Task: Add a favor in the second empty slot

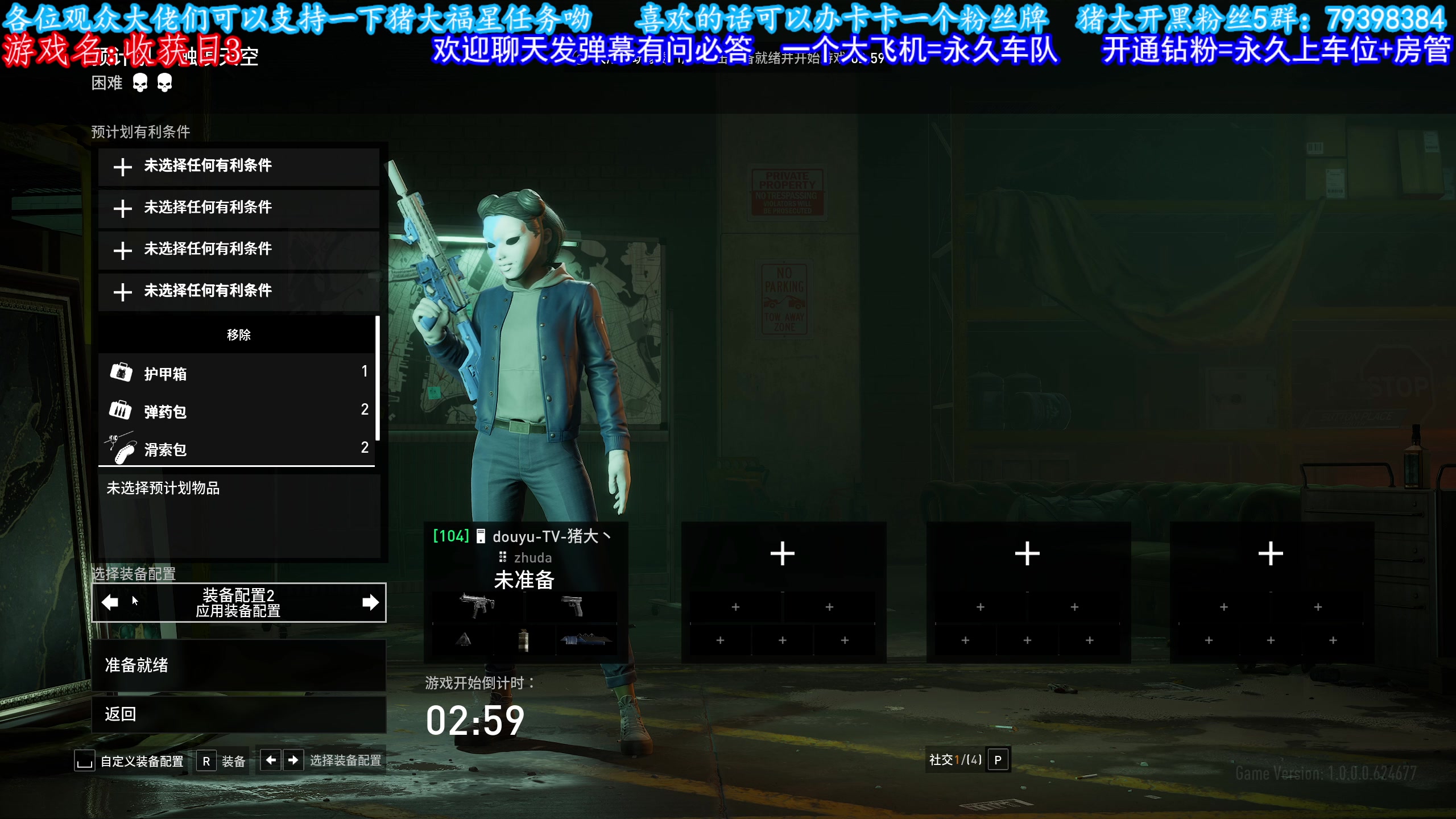Action: click(238, 208)
